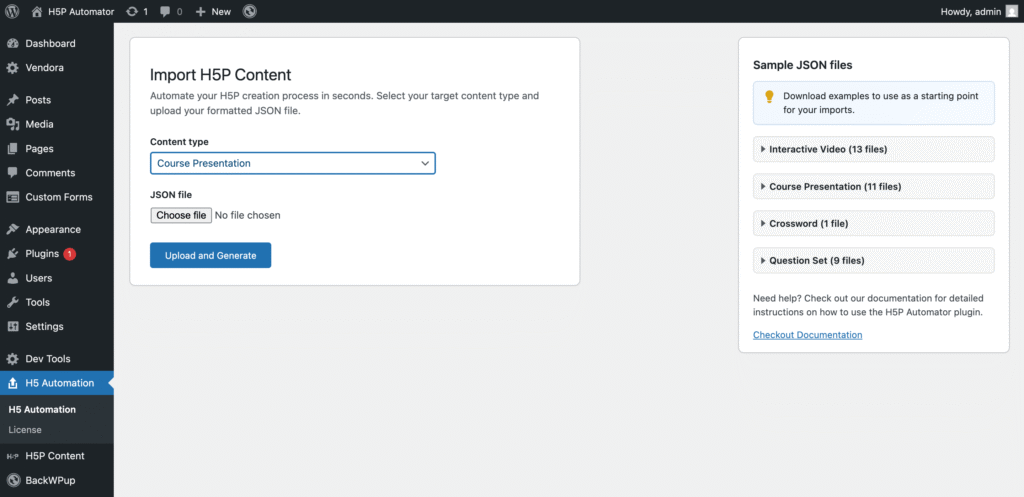This screenshot has height=497, width=1024.
Task: Click the Users person icon
Action: point(12,278)
